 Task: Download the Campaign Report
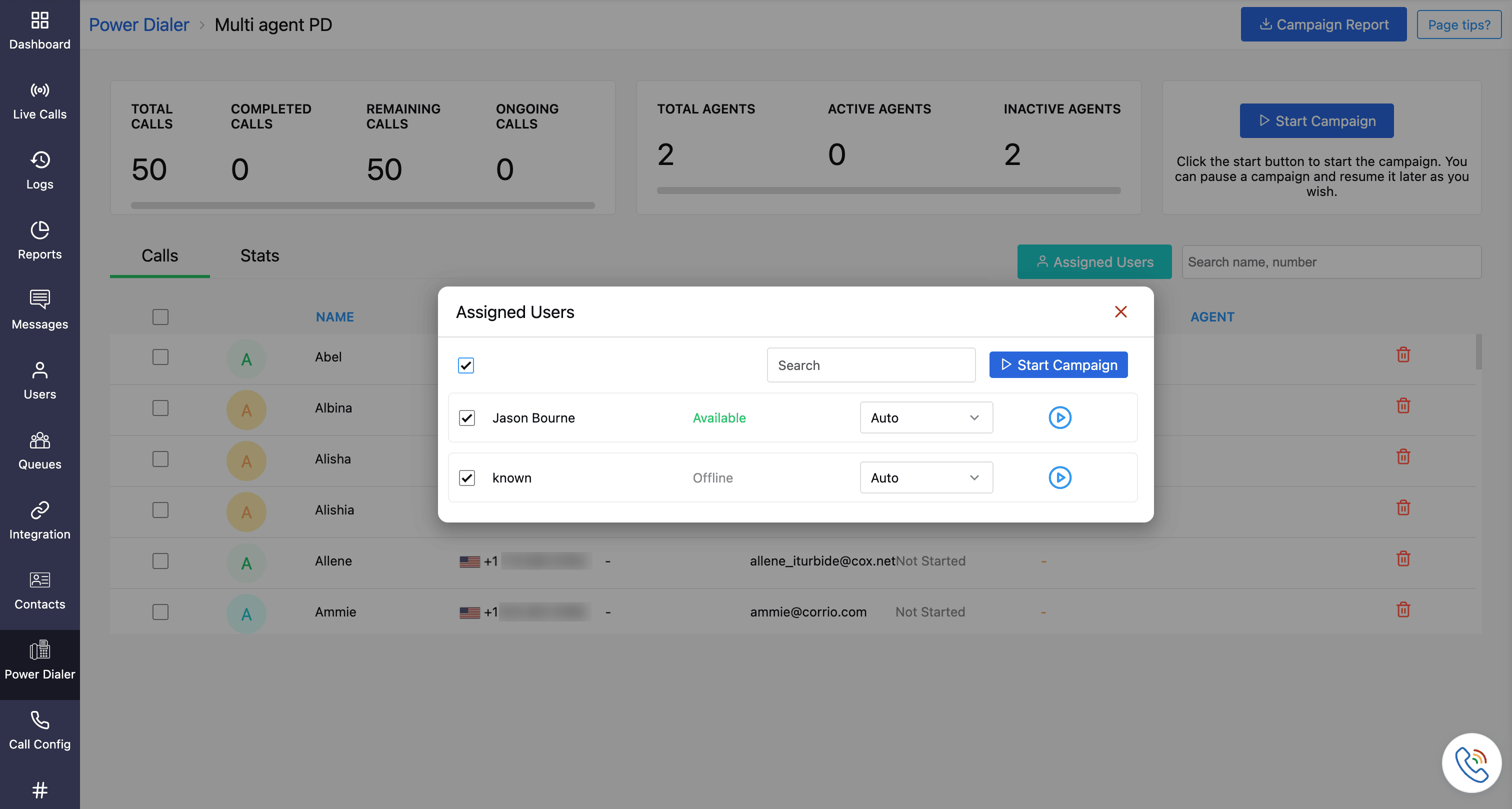click(x=1323, y=24)
